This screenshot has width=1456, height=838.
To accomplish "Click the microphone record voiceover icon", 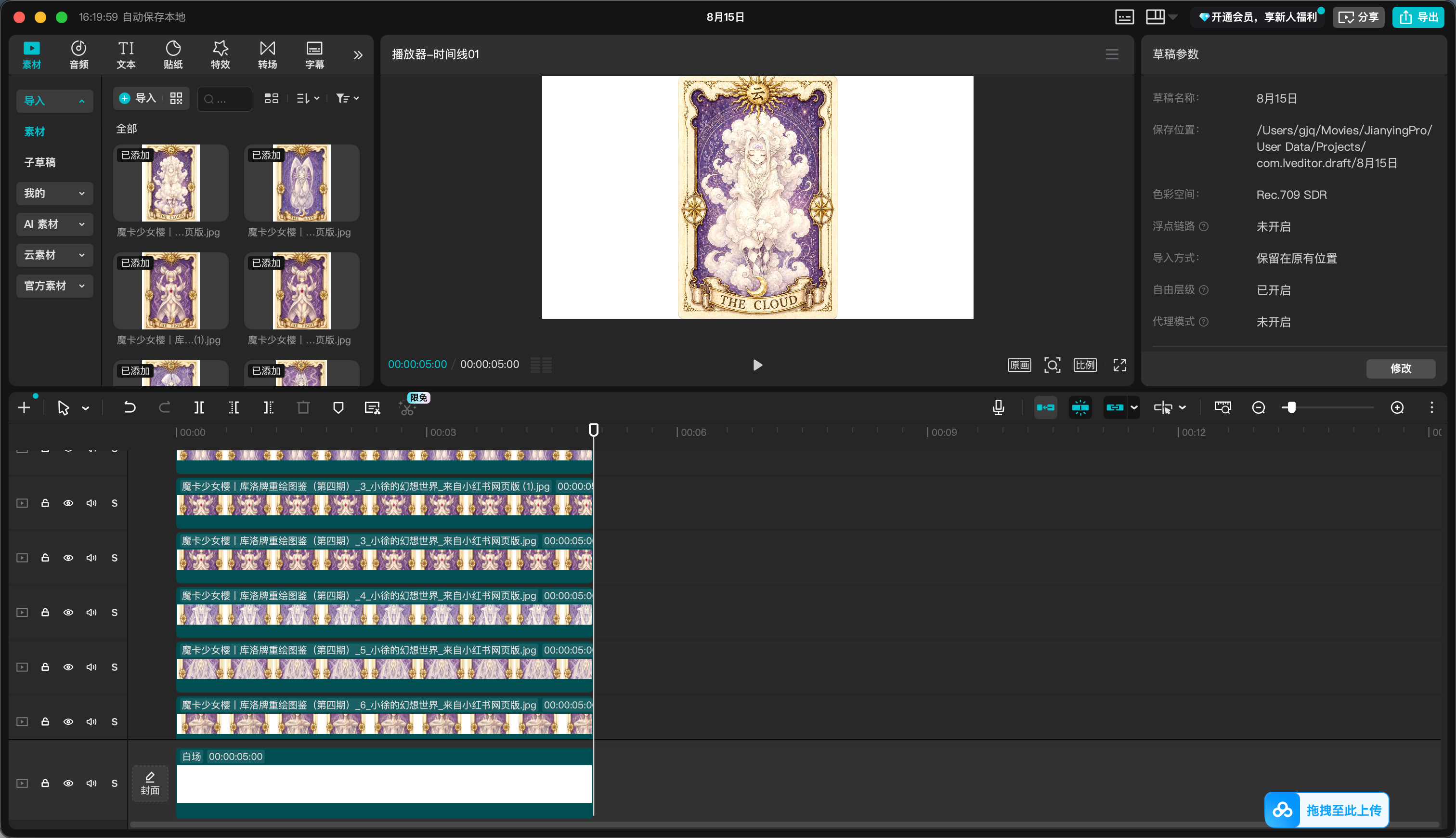I will 999,407.
